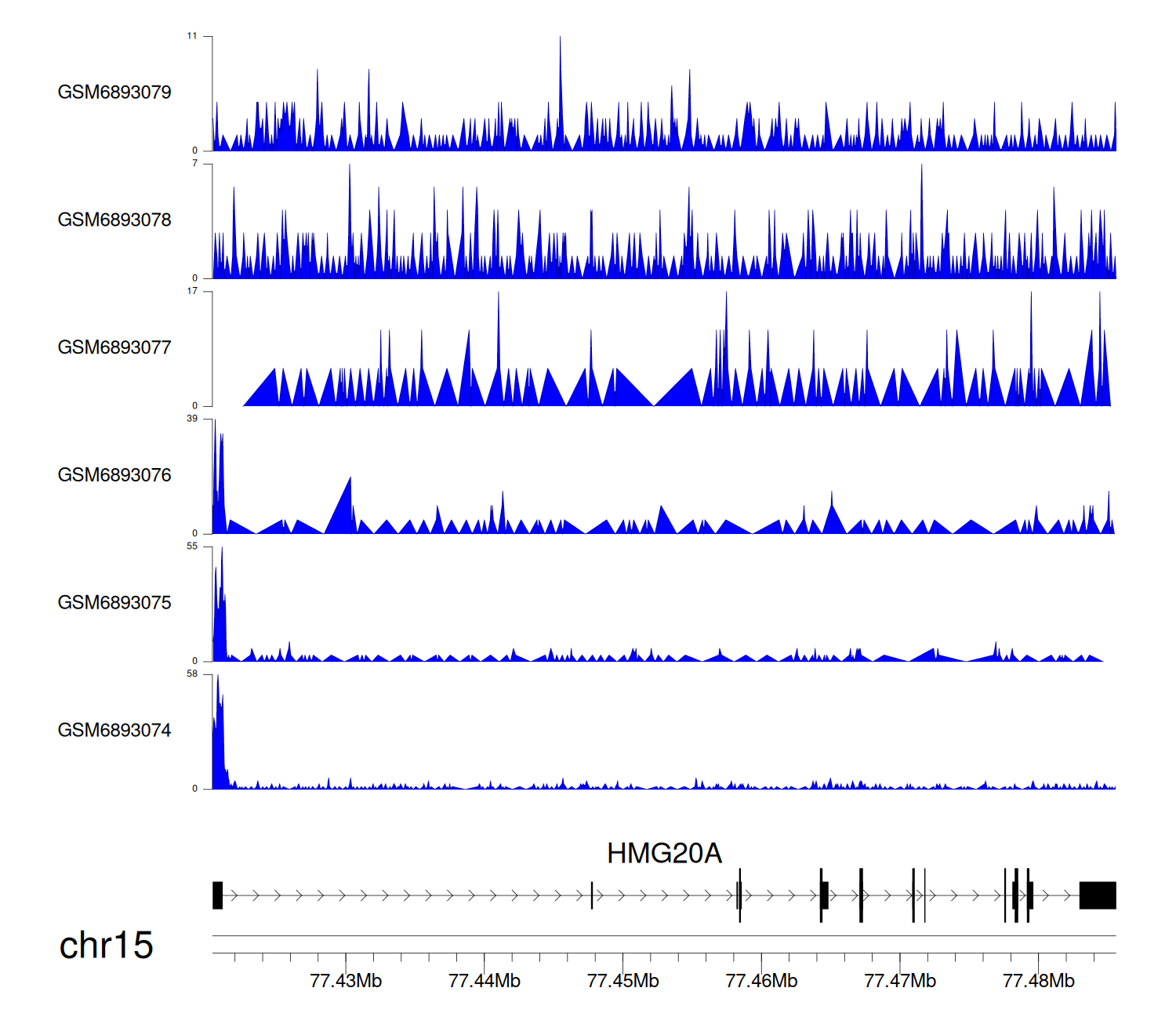The width and height of the screenshot is (1176, 1035).
Task: Click the large final HMG20A exon block
Action: [1098, 895]
